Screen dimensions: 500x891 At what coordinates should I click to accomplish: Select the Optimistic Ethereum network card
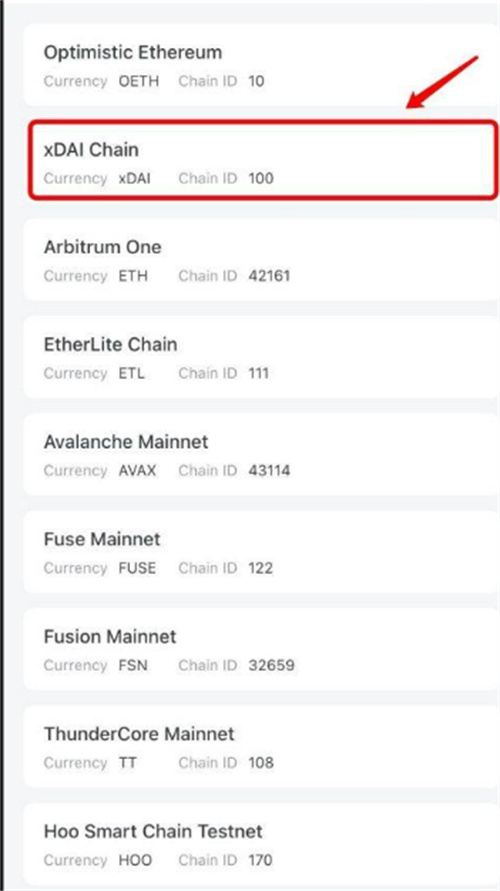(x=261, y=65)
